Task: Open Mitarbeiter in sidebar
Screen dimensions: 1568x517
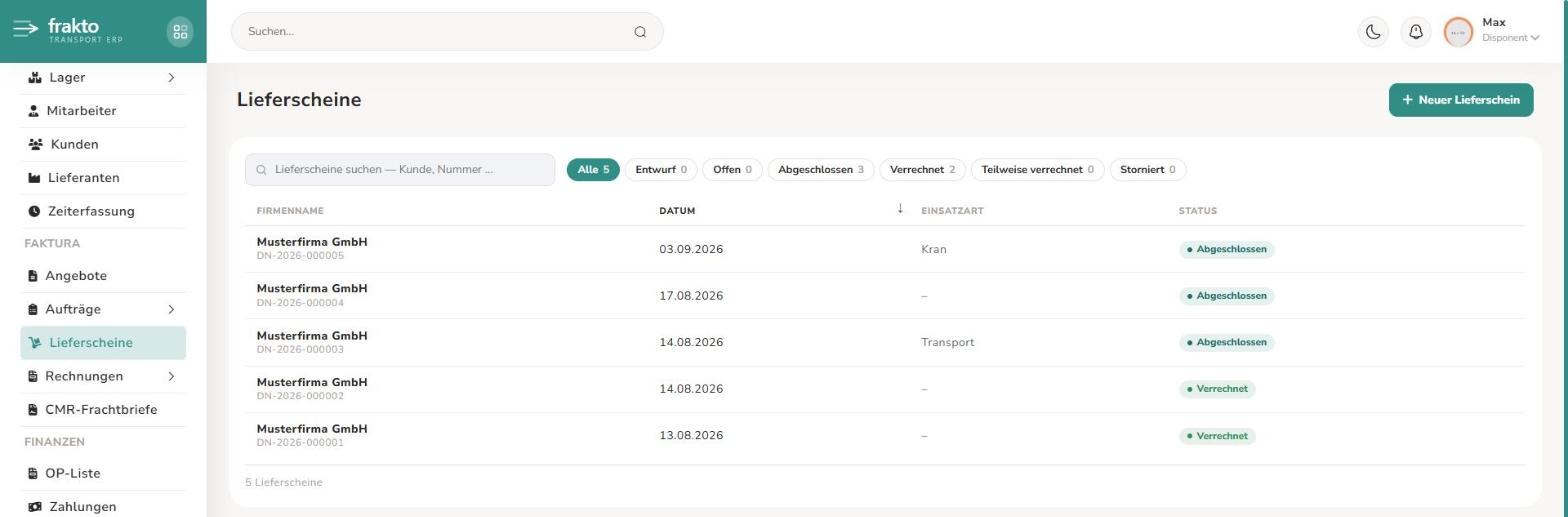Action: coord(103,111)
